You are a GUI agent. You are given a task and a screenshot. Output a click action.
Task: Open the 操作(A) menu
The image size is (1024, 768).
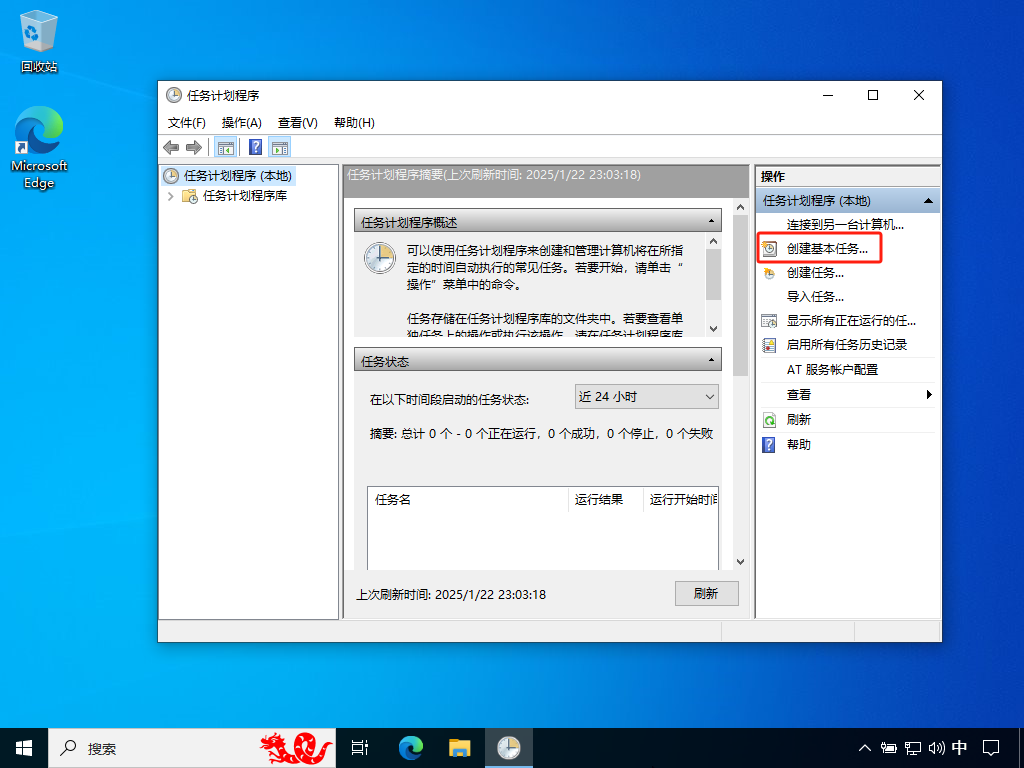point(240,122)
